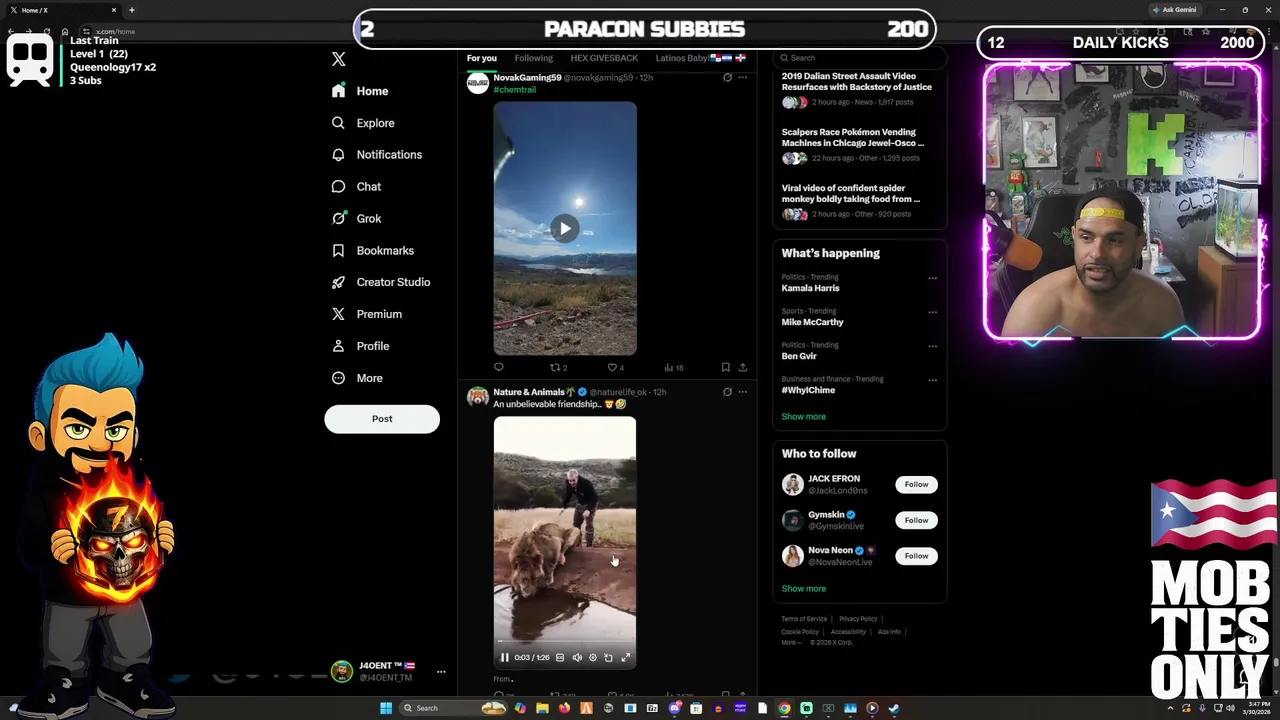Share the NovakGaming59 post

(x=742, y=368)
